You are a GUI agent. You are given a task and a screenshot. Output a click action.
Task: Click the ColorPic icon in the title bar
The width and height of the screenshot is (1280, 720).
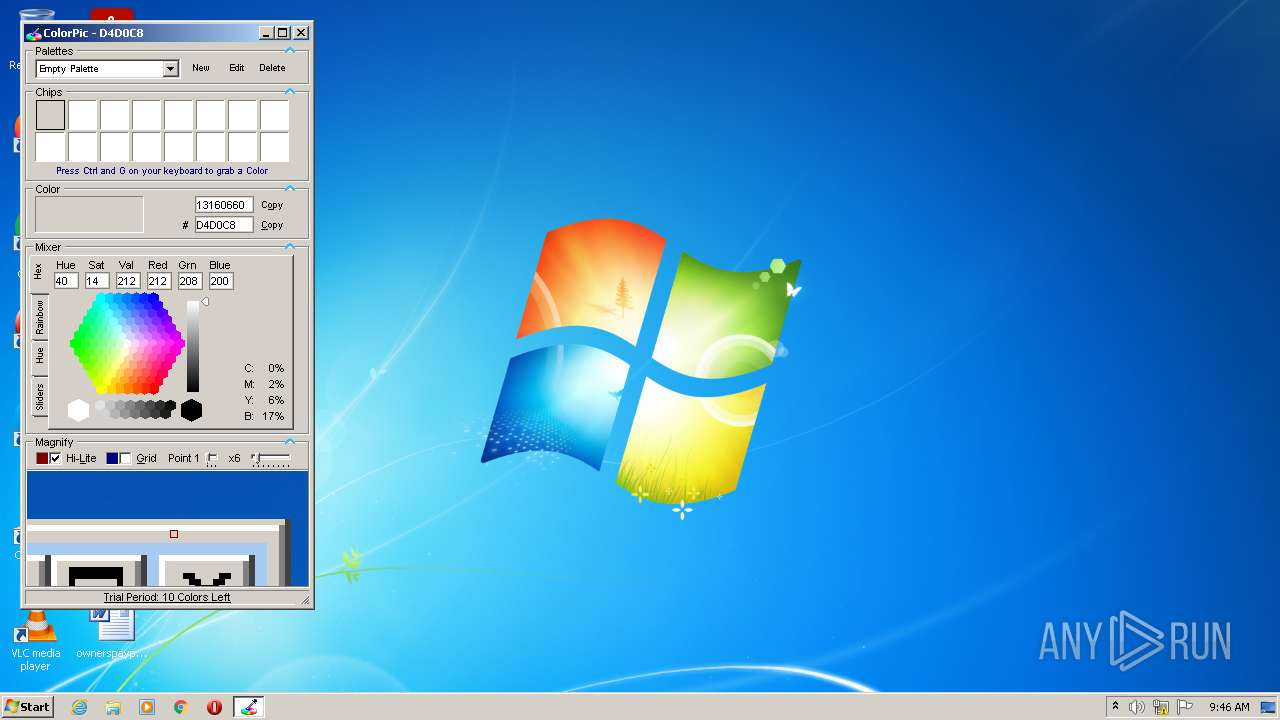[x=34, y=33]
